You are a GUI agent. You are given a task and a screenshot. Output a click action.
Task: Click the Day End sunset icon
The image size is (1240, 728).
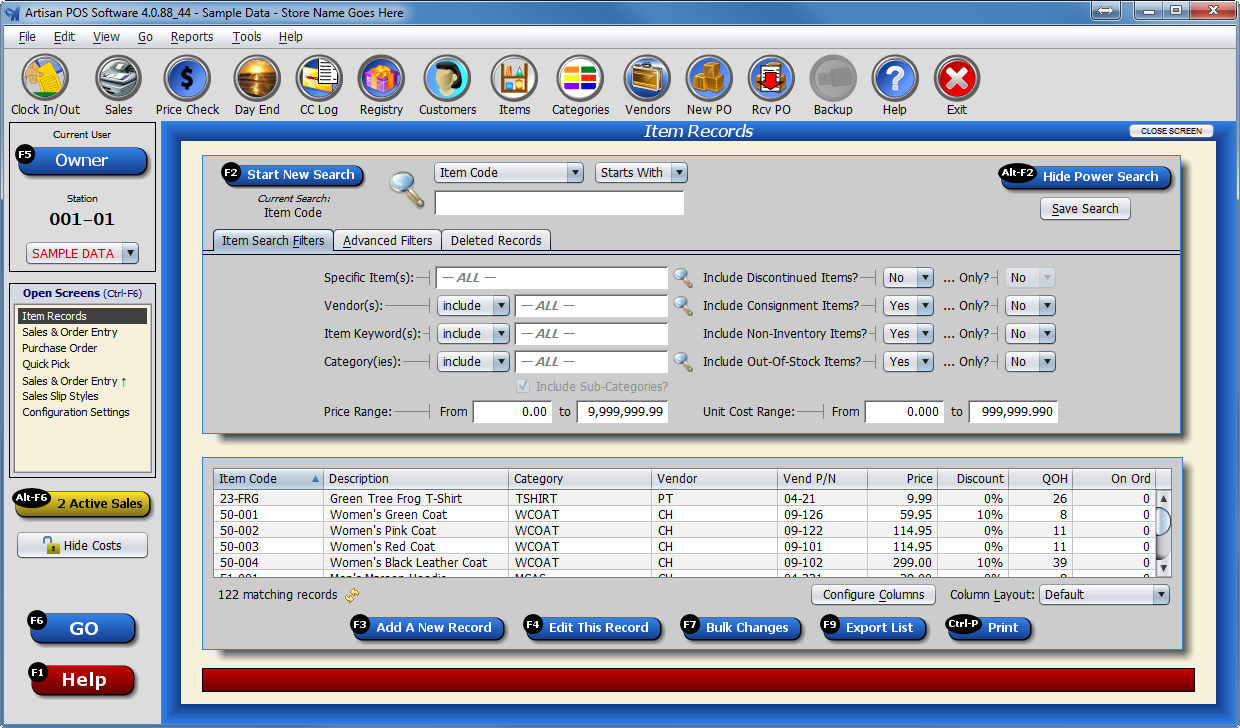point(257,78)
